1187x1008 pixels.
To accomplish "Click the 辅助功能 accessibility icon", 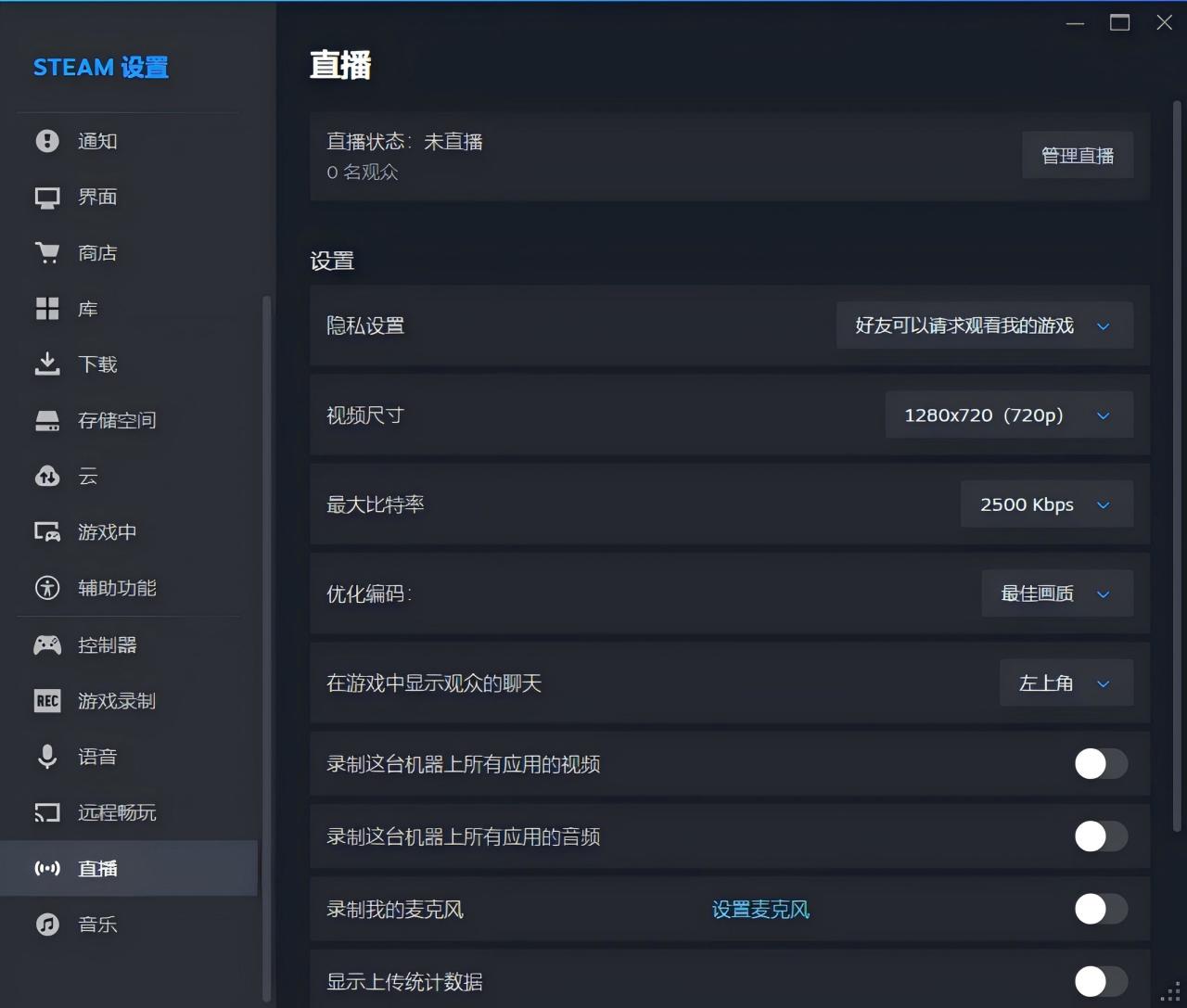I will click(47, 588).
